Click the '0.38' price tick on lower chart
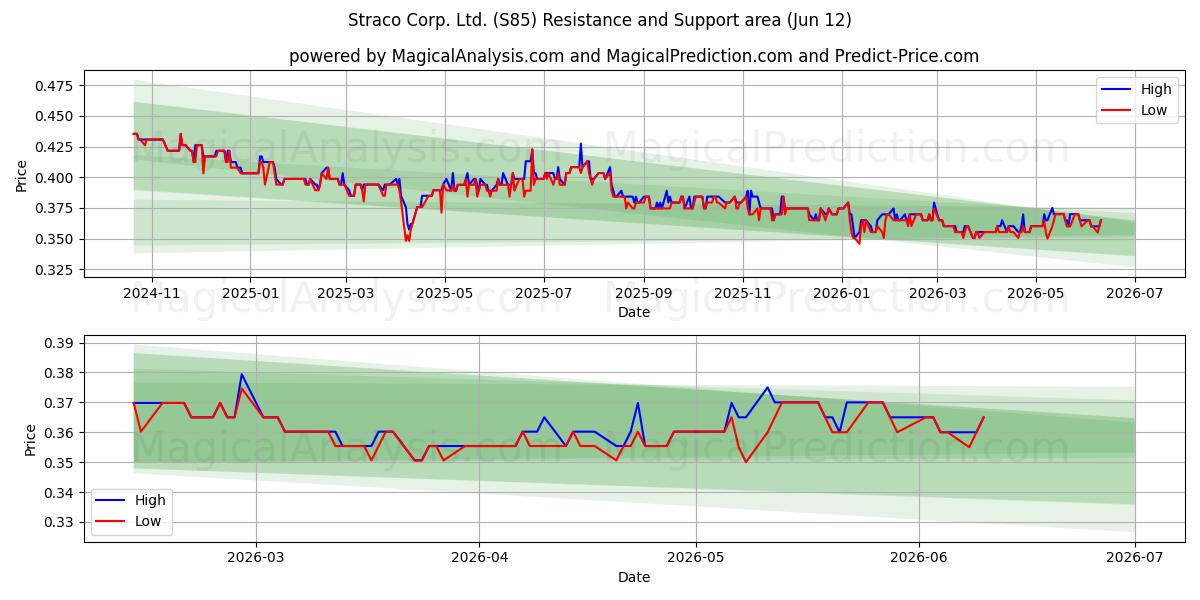The width and height of the screenshot is (1200, 600). pos(61,373)
